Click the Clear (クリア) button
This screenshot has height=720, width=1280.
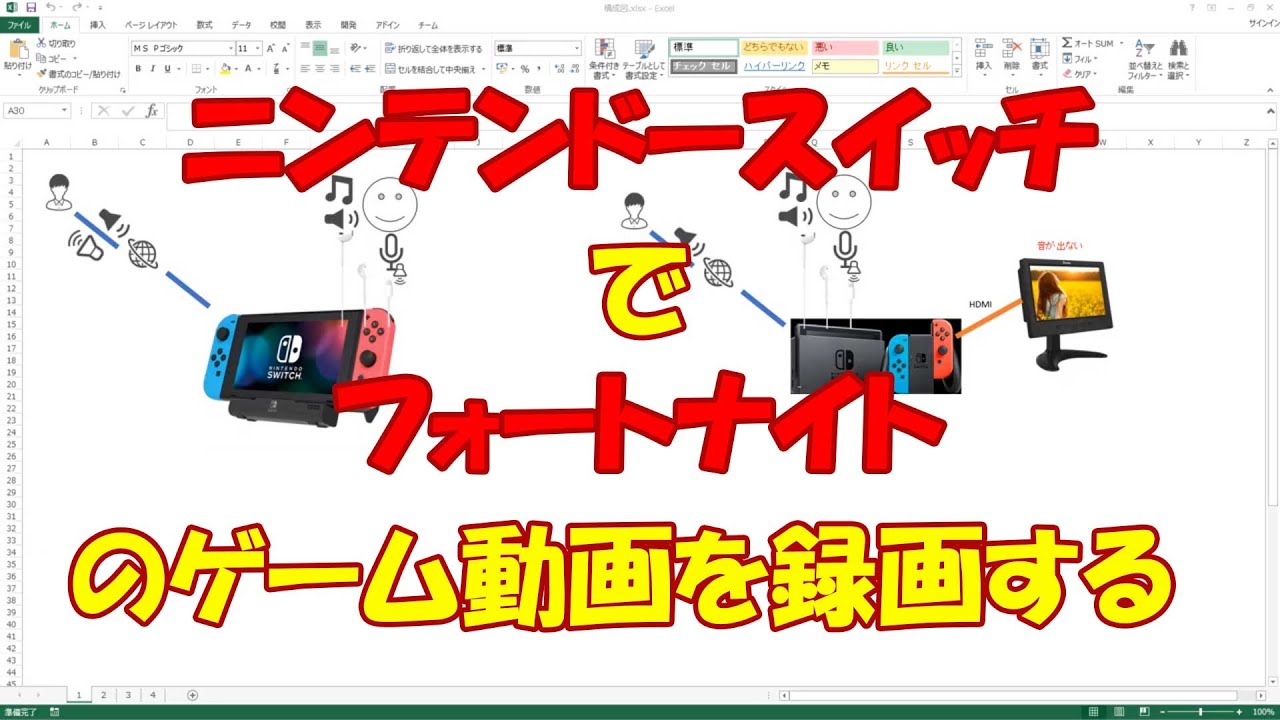[1080, 74]
